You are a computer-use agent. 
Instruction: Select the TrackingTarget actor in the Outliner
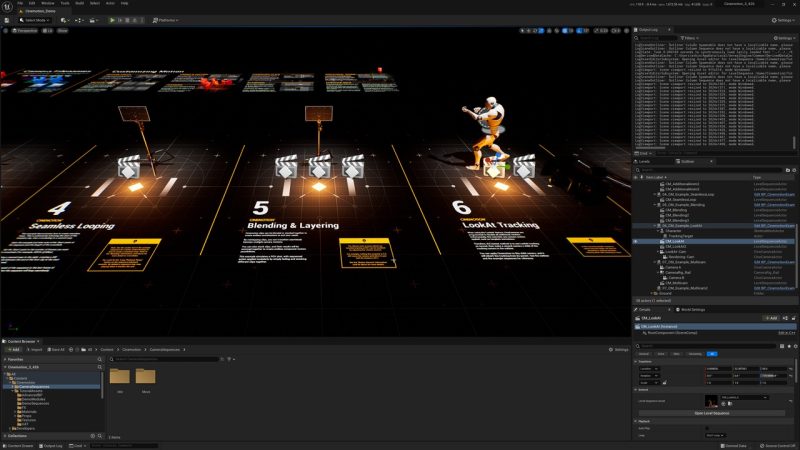point(681,236)
